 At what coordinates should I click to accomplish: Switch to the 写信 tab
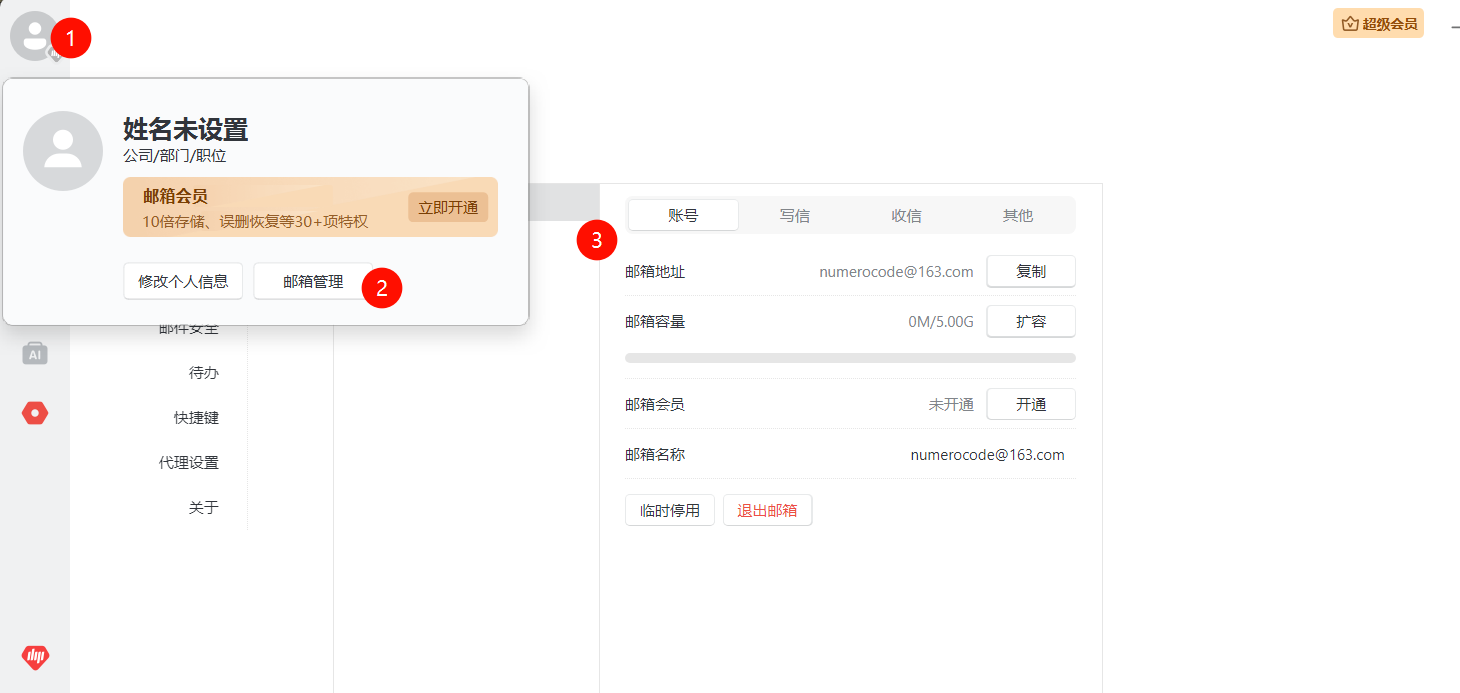(x=795, y=215)
